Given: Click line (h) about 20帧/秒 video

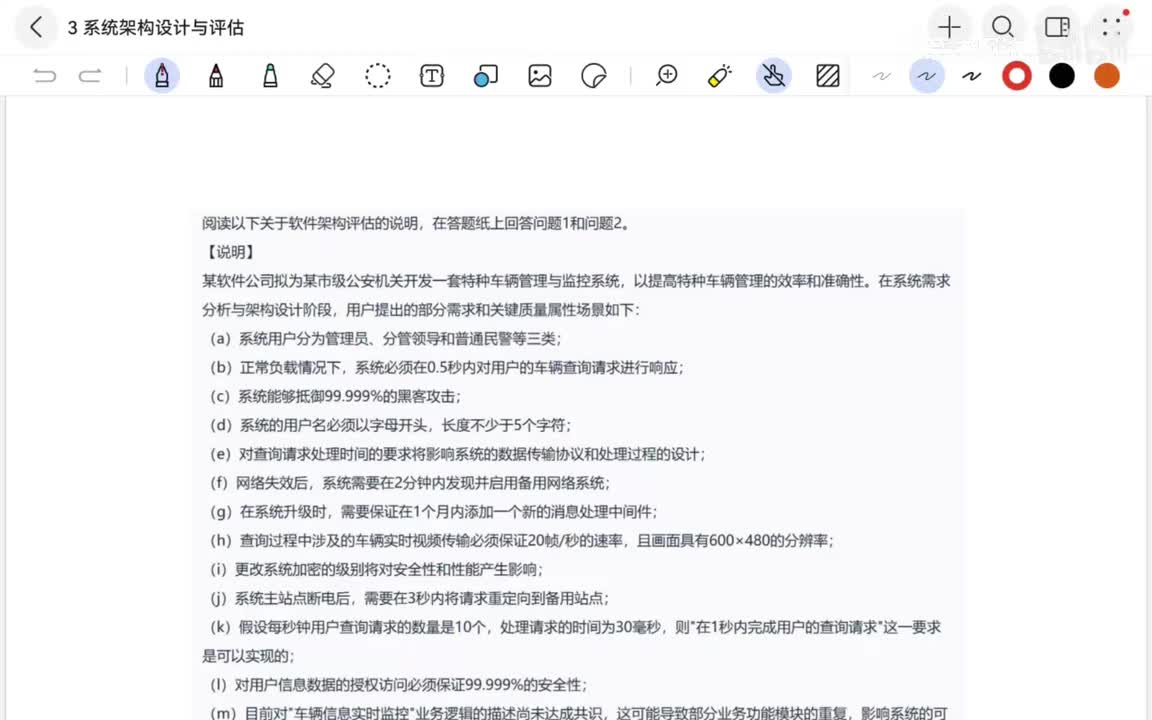Looking at the screenshot, I should 522,541.
